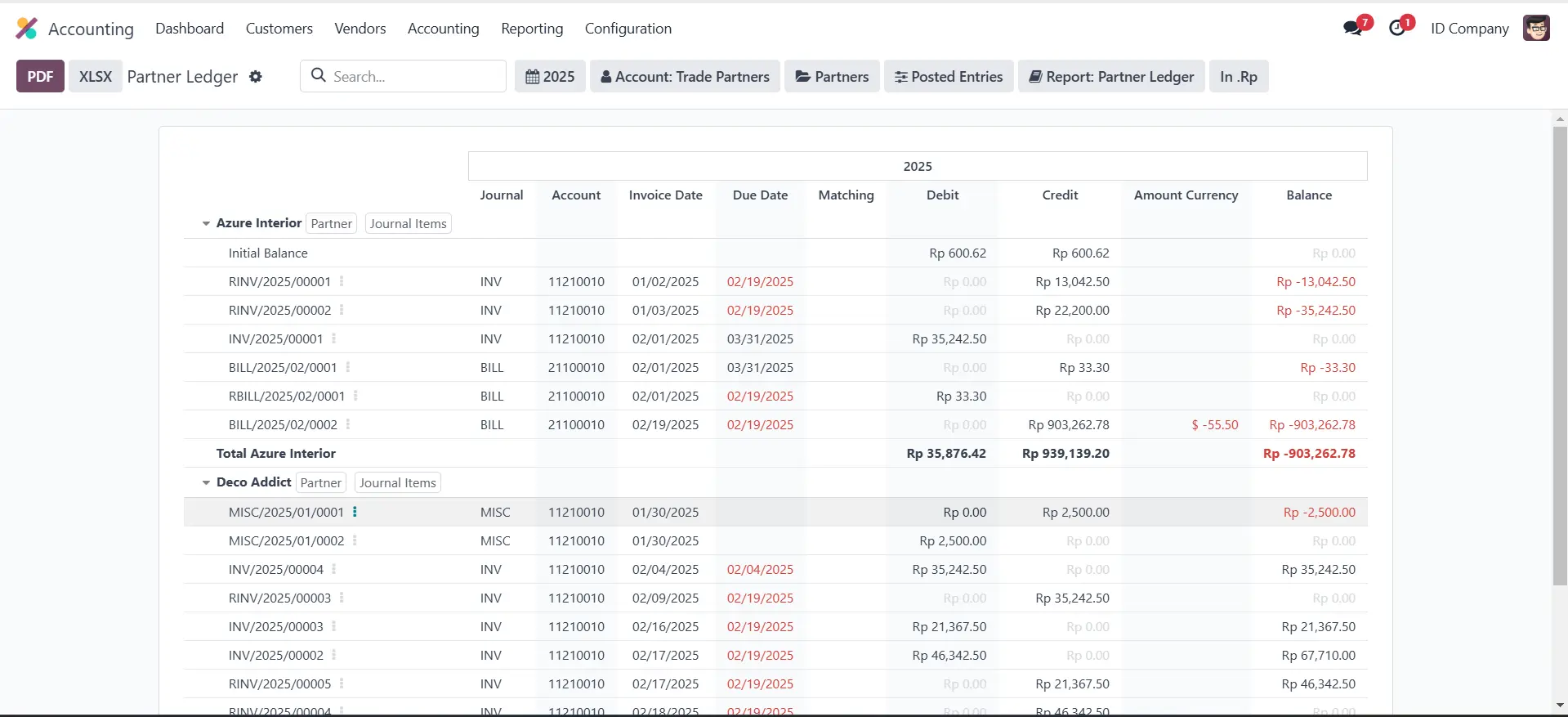Screen dimensions: 1568x717
Task: Open the Reporting menu
Action: click(x=532, y=29)
